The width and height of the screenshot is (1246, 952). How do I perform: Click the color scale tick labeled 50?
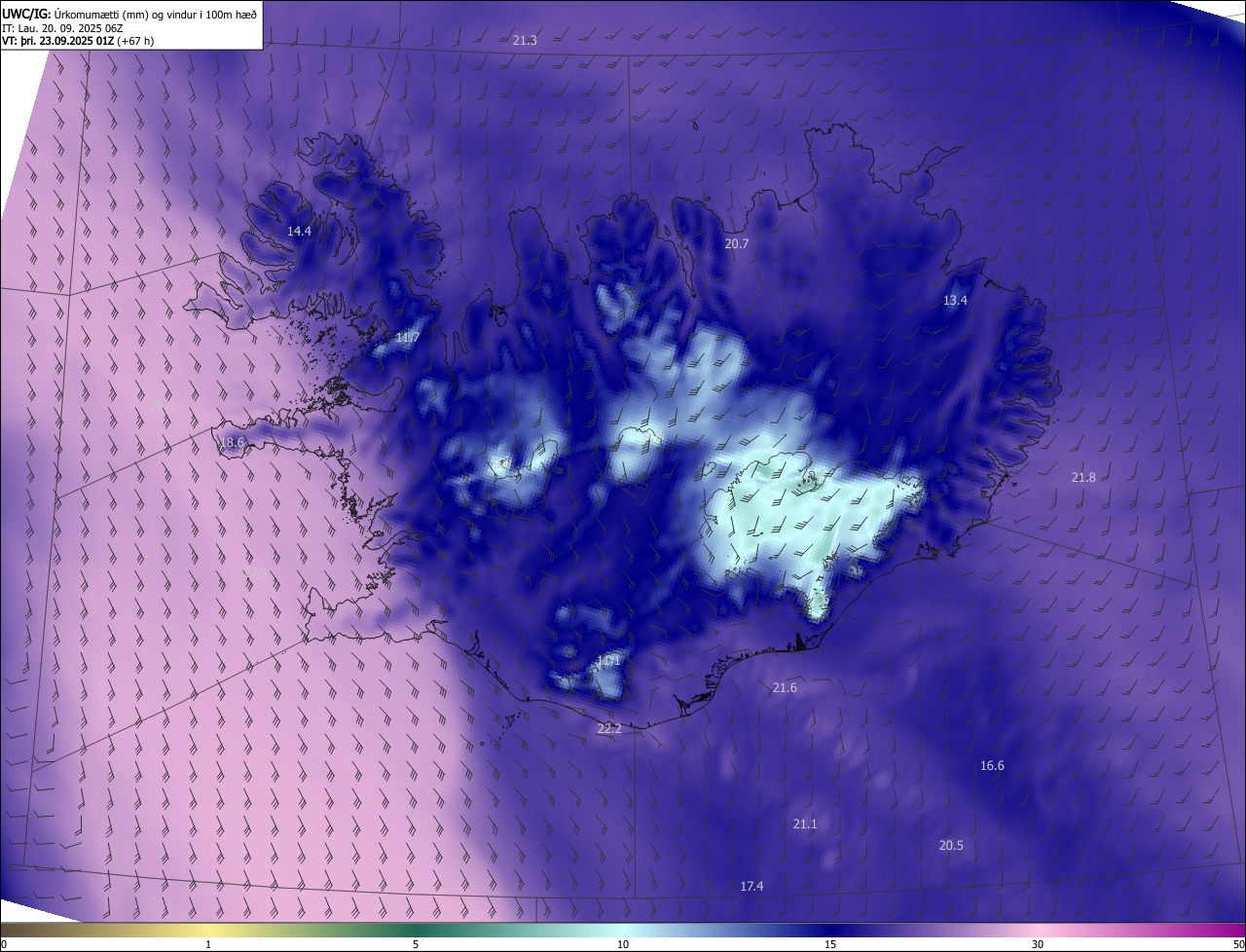(1238, 944)
